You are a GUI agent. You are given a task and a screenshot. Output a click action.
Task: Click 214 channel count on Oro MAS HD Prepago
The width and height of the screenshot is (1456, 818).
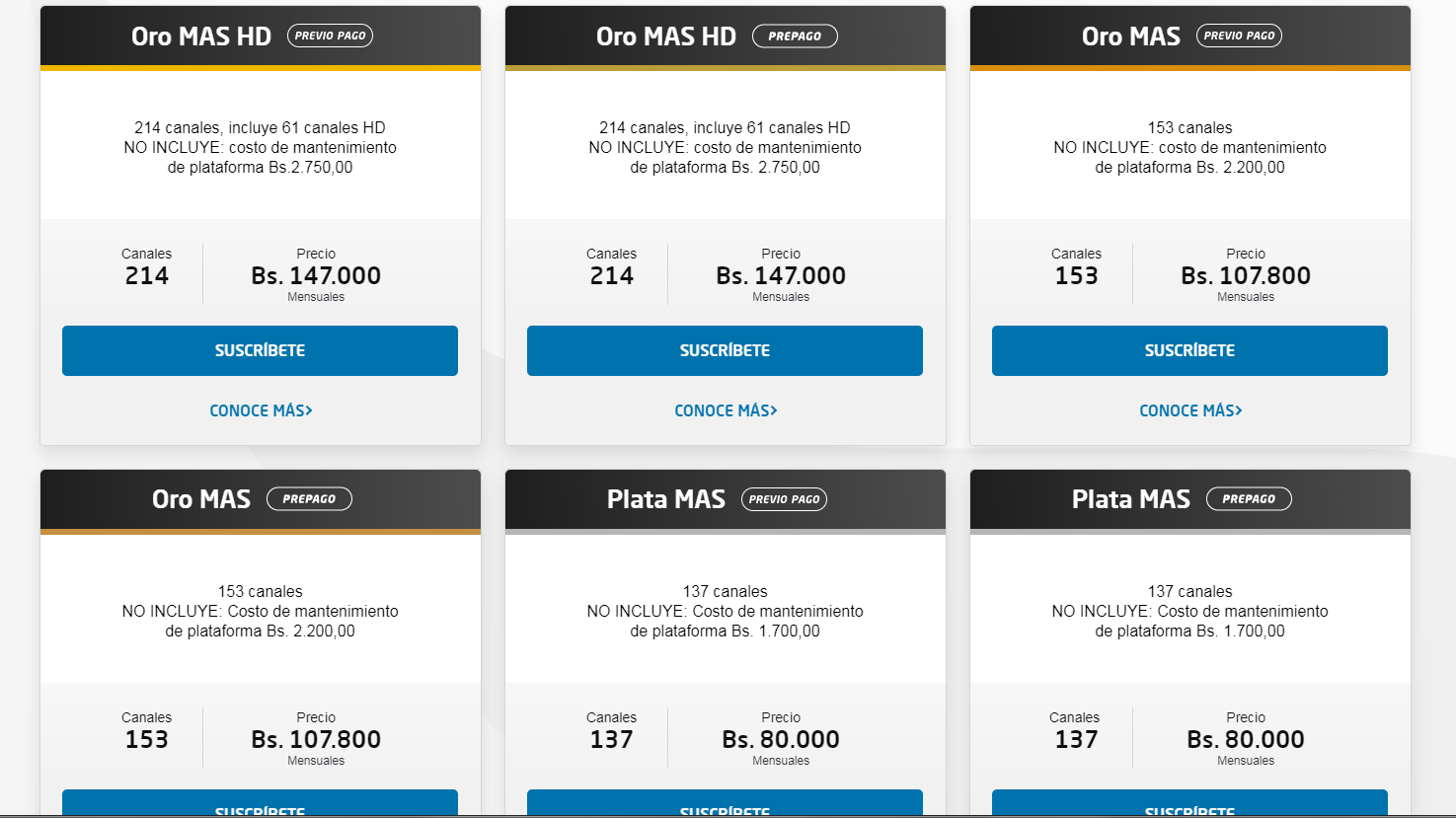coord(611,276)
